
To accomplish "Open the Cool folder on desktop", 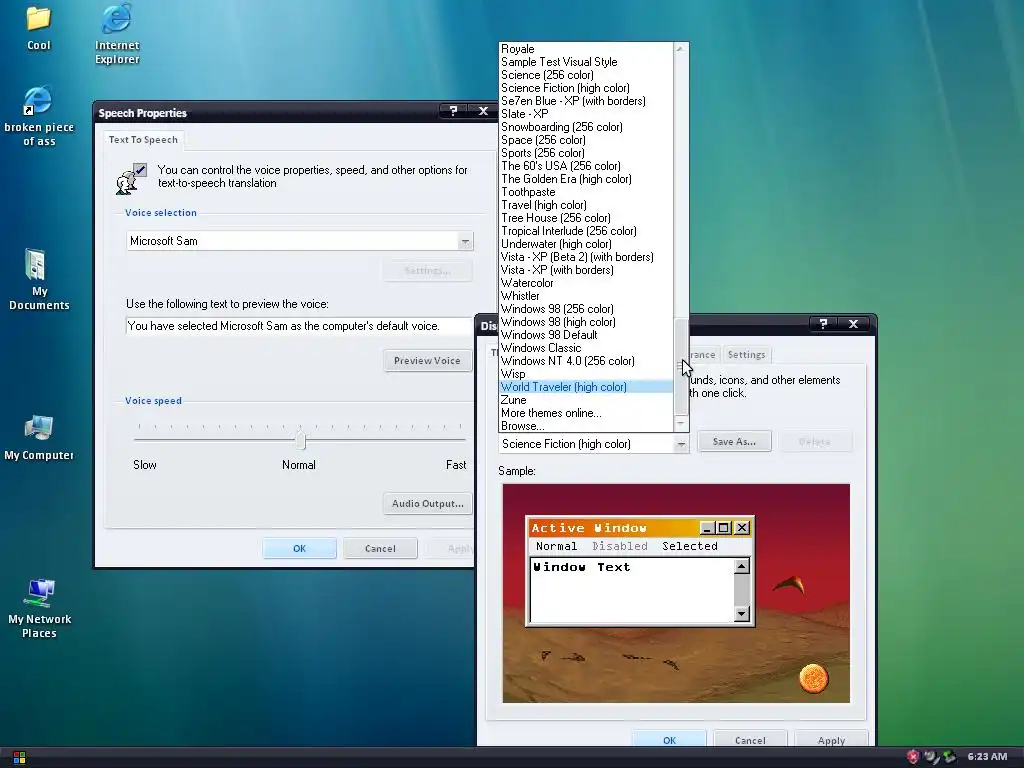I will (x=39, y=27).
